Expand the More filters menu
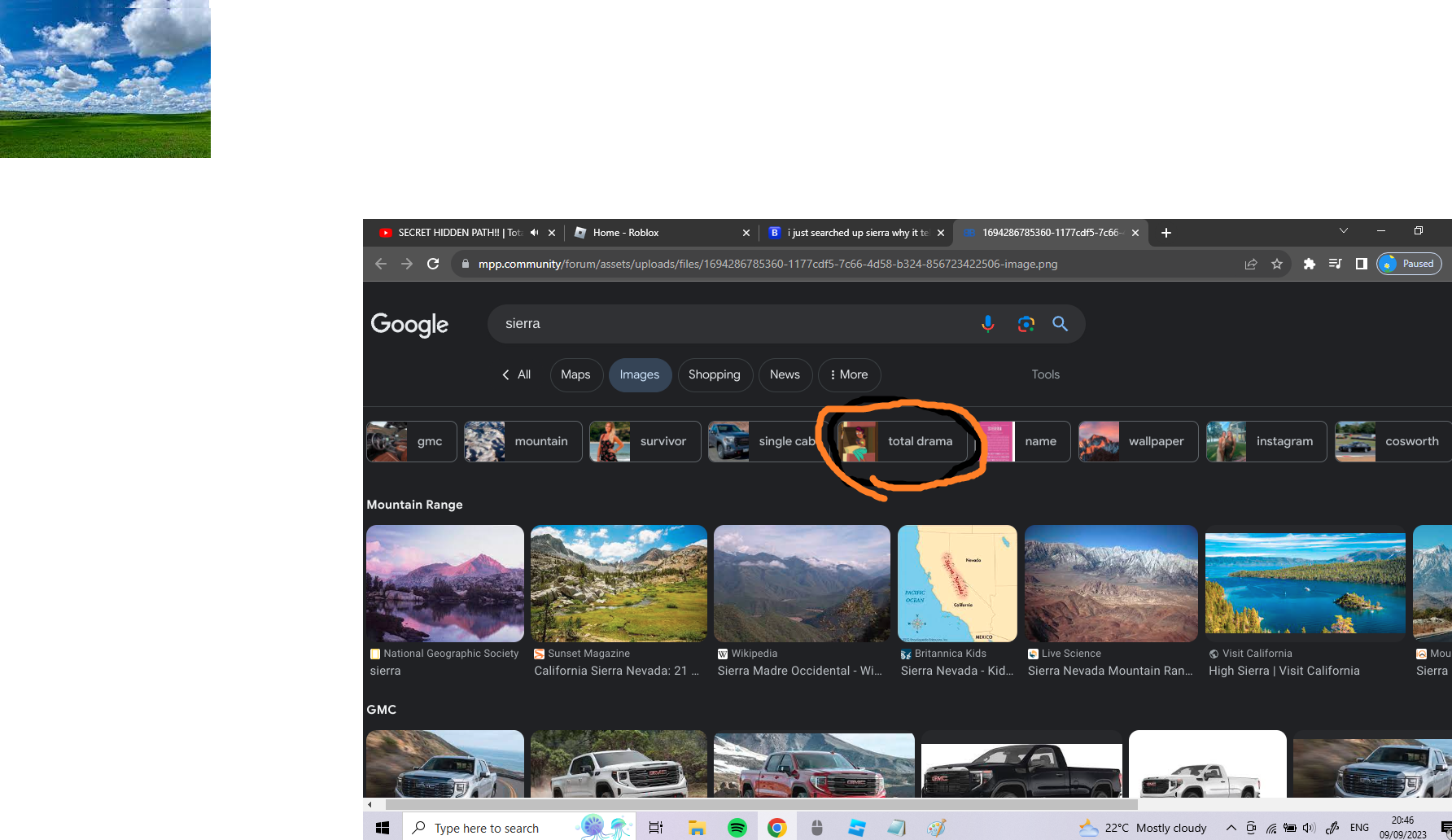Viewport: 1452px width, 840px height. pyautogui.click(x=849, y=374)
